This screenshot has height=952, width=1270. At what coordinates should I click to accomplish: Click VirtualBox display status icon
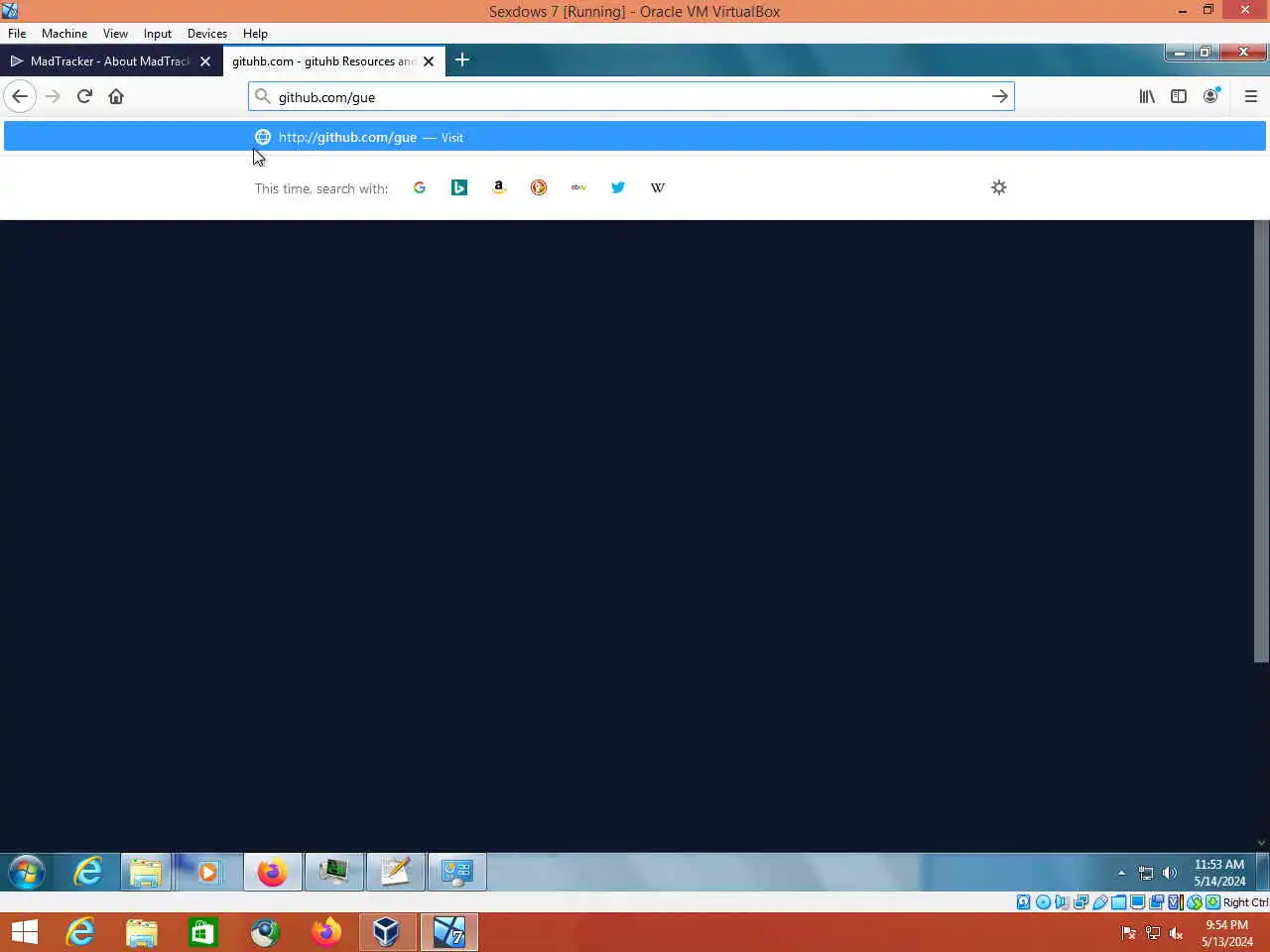pos(1137,902)
